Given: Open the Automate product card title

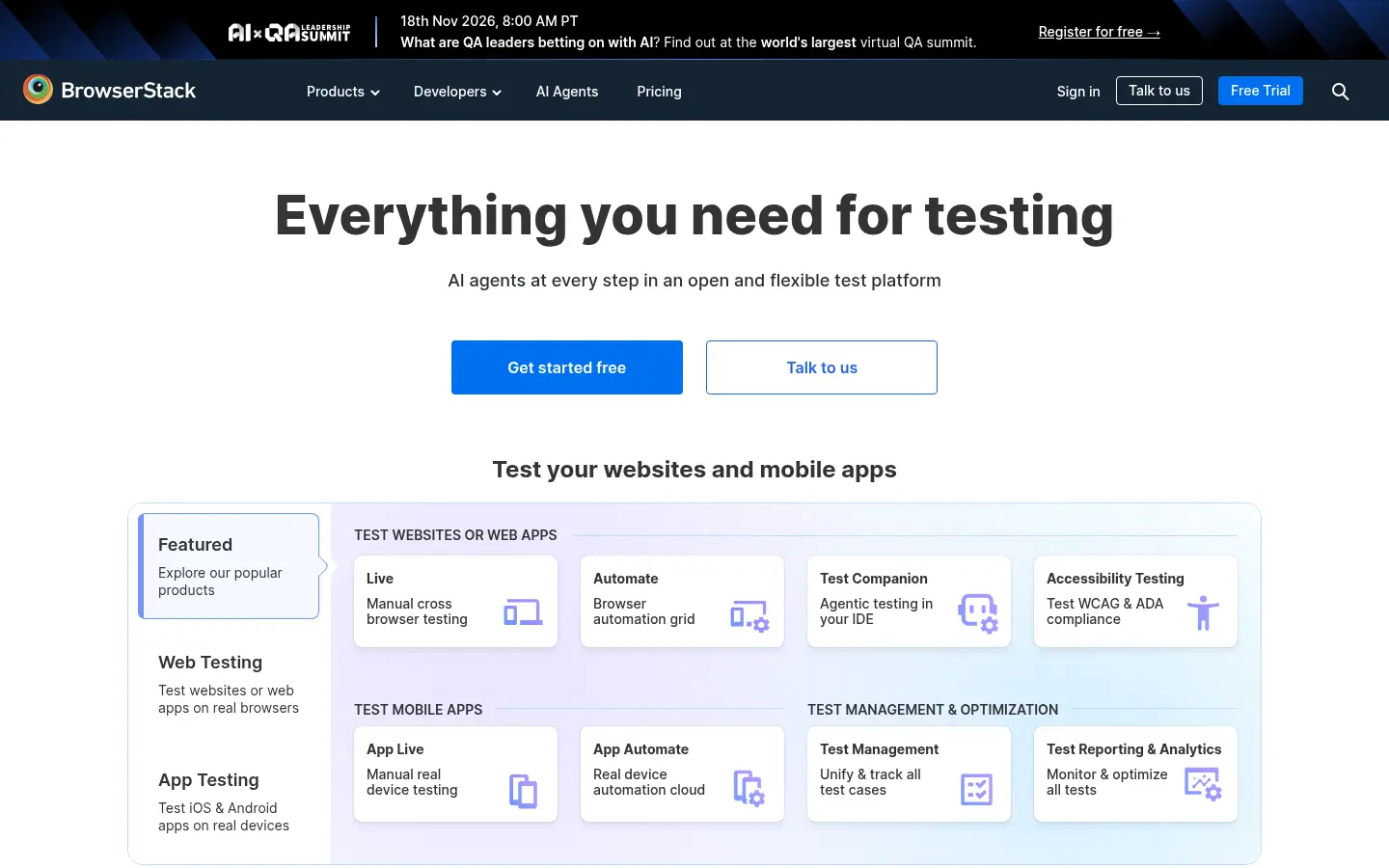Looking at the screenshot, I should pos(626,579).
